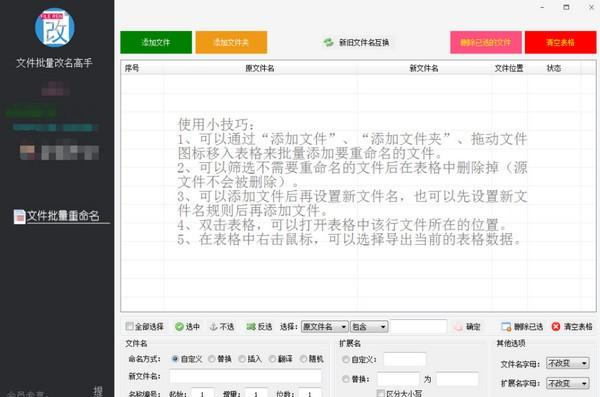The image size is (600, 397).
Task: Click the red X 清空表格 icon
Action: click(x=556, y=327)
